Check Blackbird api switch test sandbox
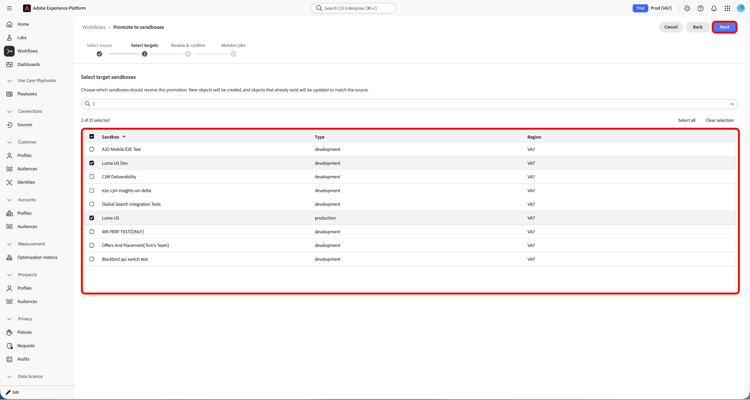 (x=92, y=259)
